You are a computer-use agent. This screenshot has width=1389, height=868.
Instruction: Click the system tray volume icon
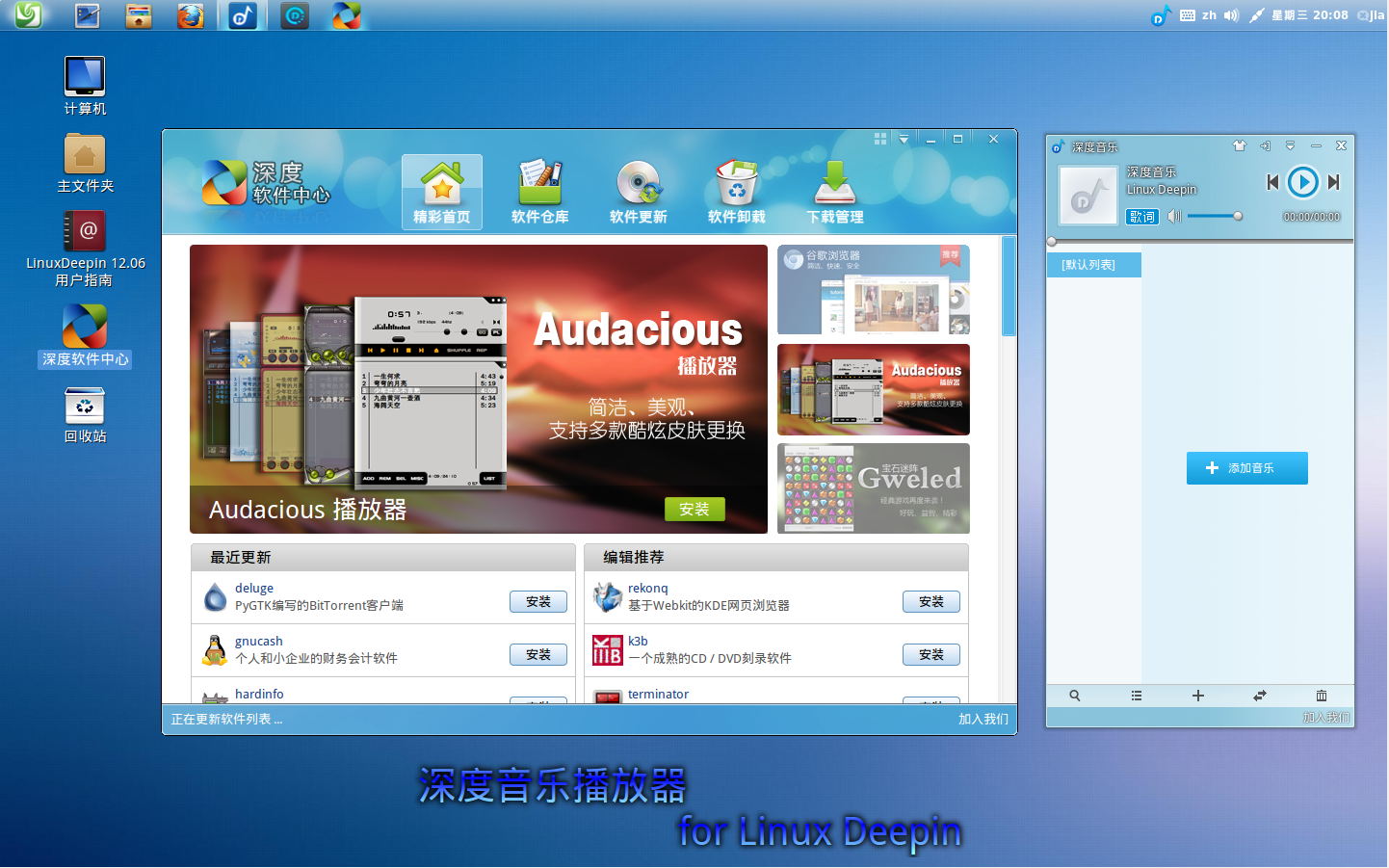[1231, 15]
